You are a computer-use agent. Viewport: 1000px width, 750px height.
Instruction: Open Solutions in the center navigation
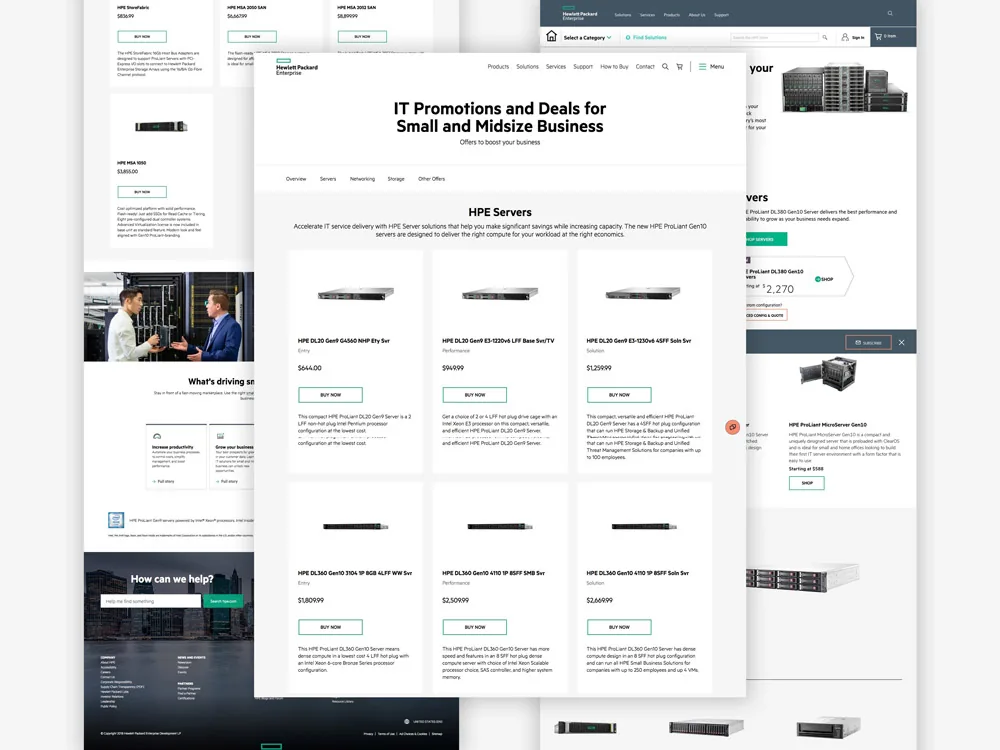pyautogui.click(x=527, y=66)
